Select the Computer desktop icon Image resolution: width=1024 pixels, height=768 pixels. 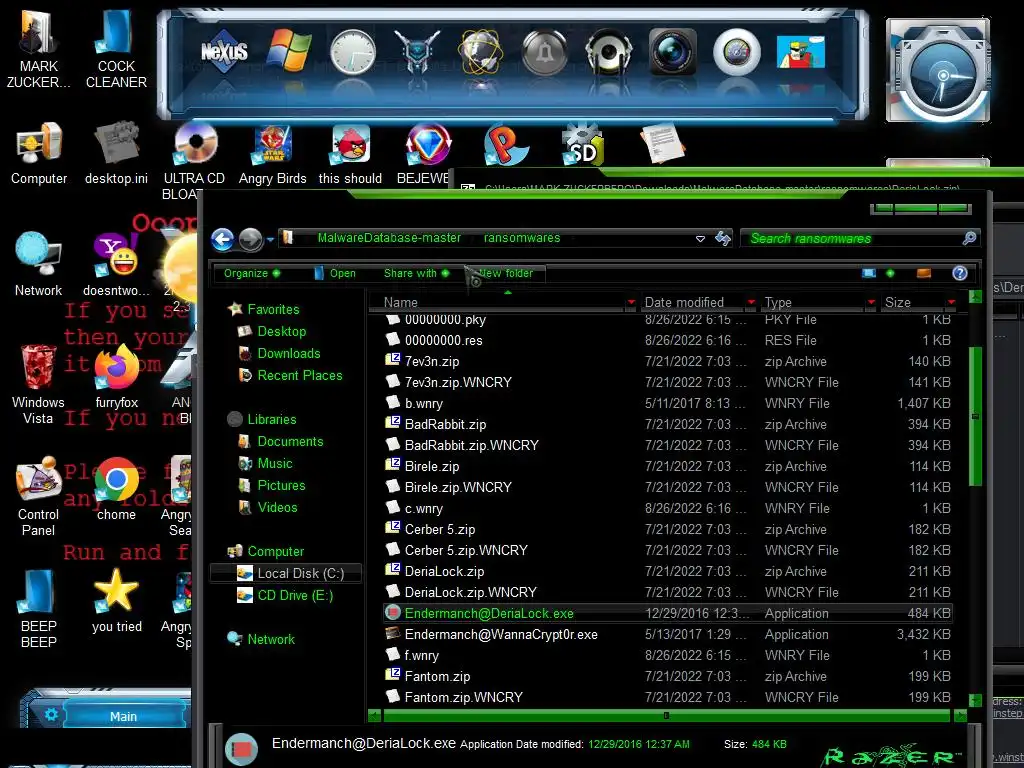39,155
